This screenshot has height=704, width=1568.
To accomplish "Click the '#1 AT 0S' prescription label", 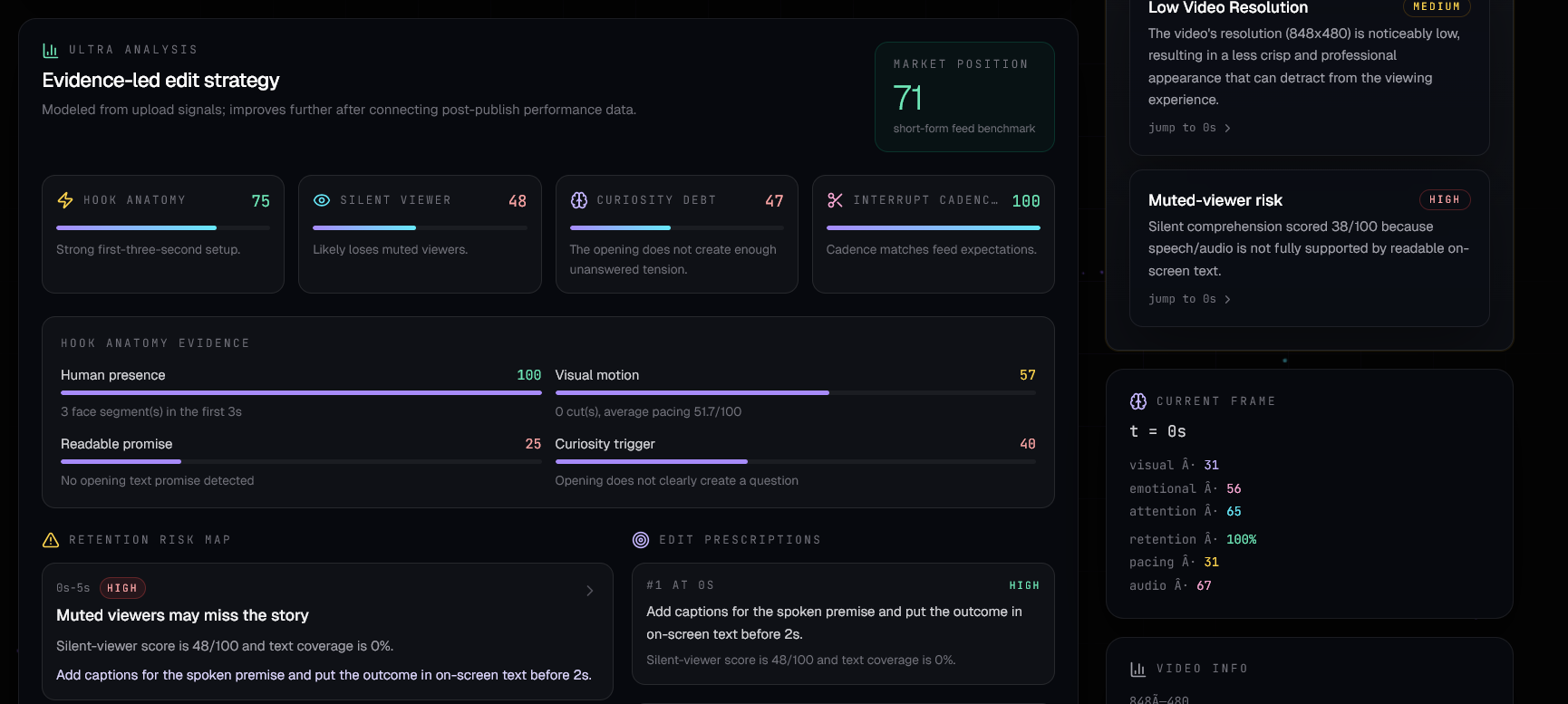I will (681, 585).
